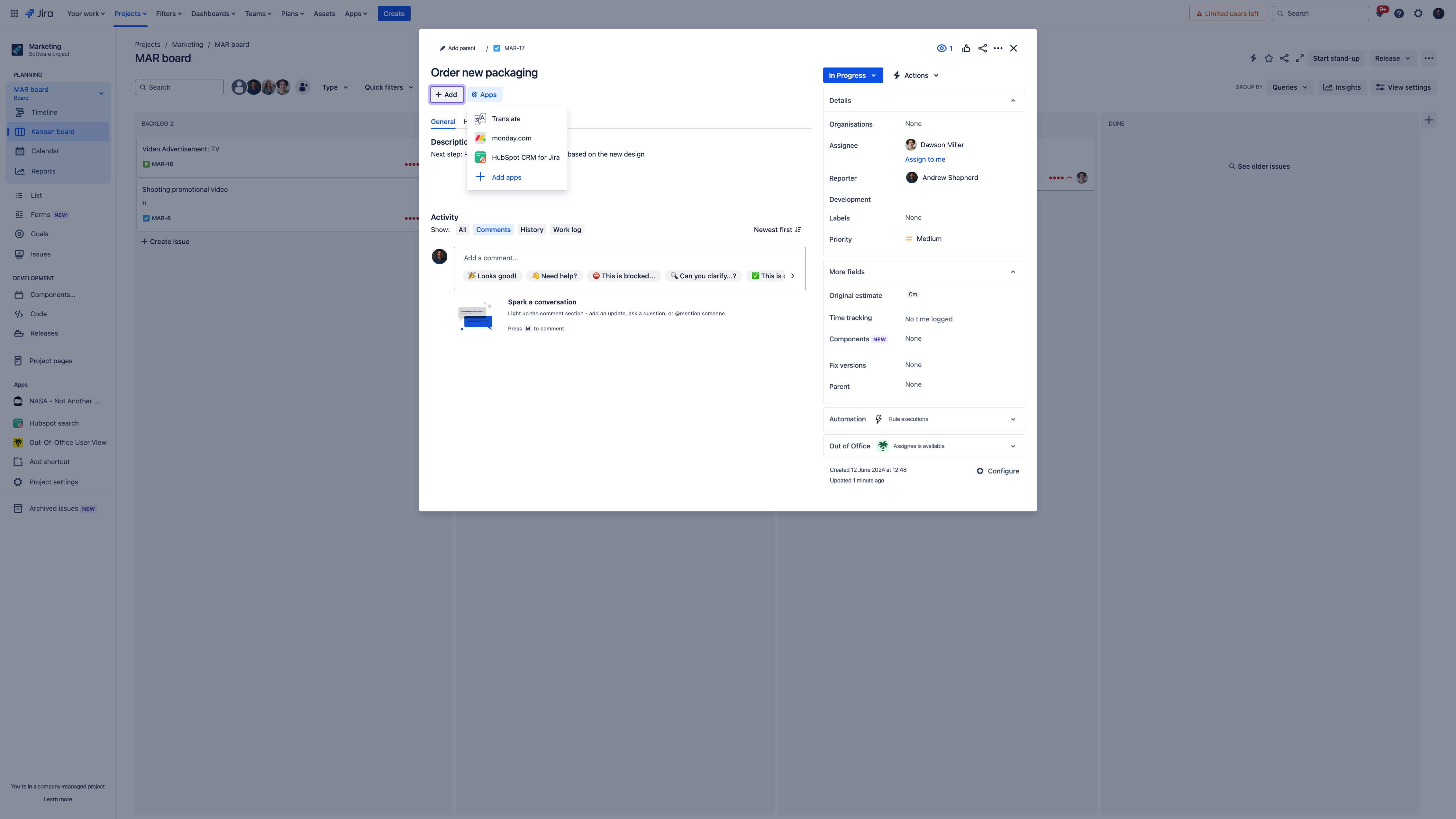Insert the Need help? quick reply
This screenshot has height=819, width=1456.
click(x=554, y=276)
